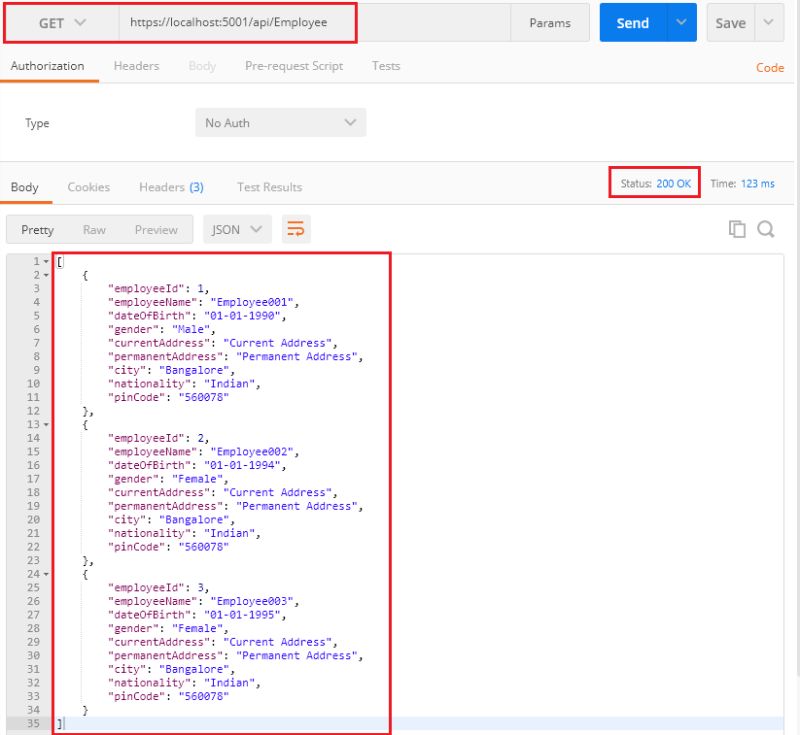The width and height of the screenshot is (800, 735).
Task: Open the Code snippet generator link
Action: point(770,66)
